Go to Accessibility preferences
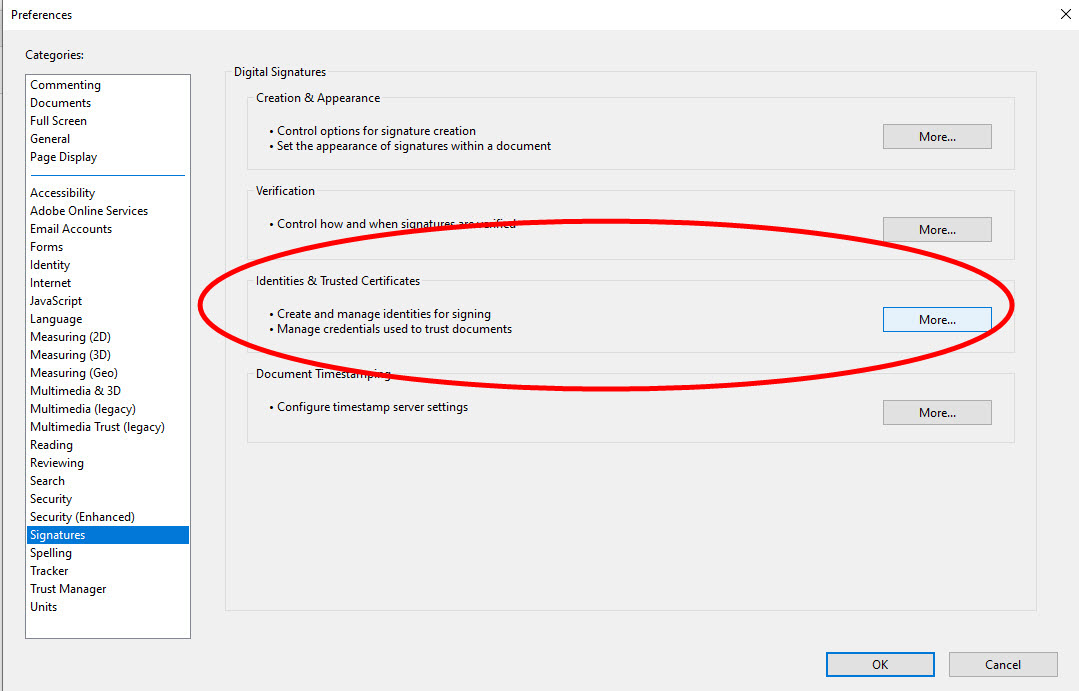 (62, 193)
